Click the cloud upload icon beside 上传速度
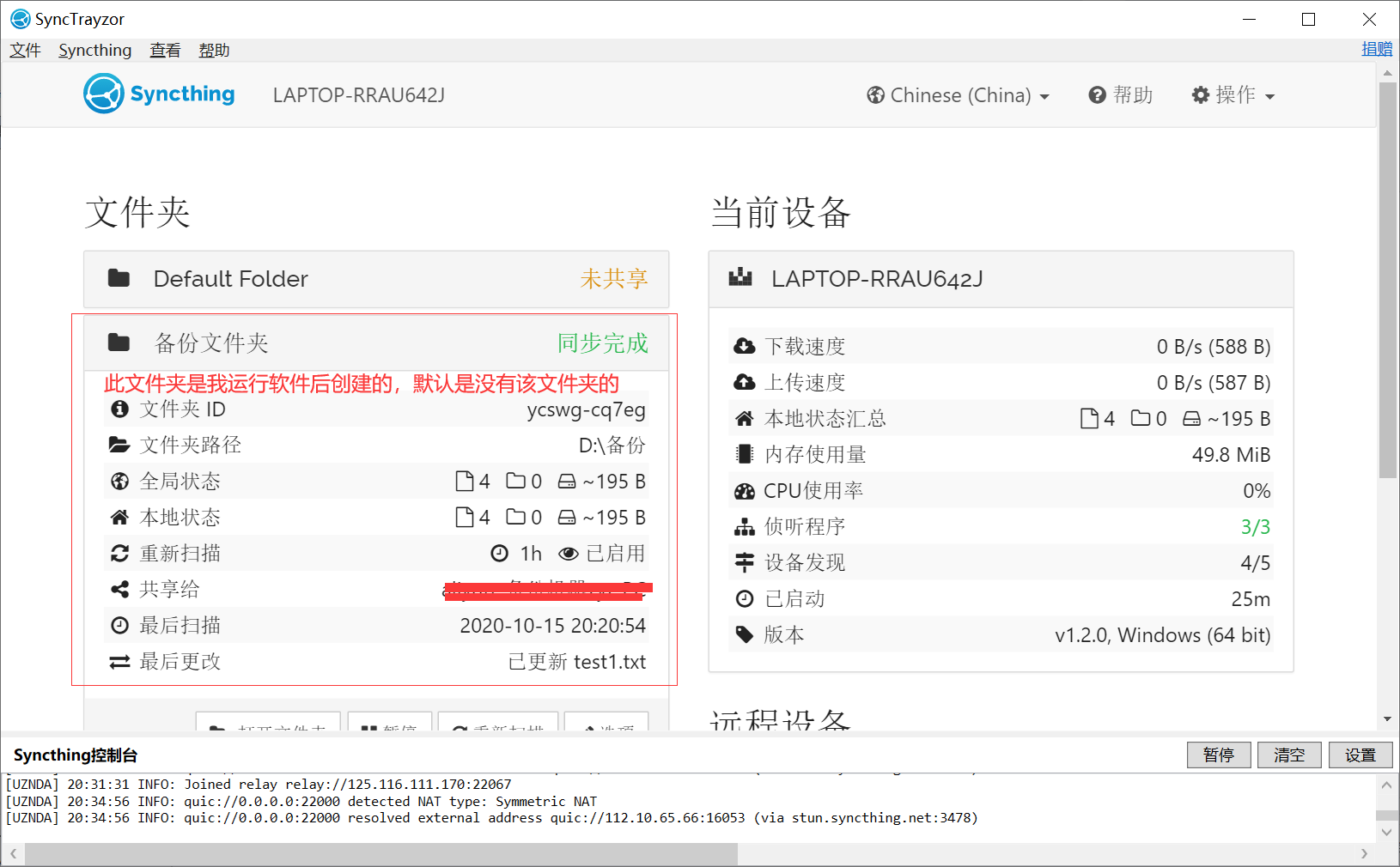 coord(745,382)
